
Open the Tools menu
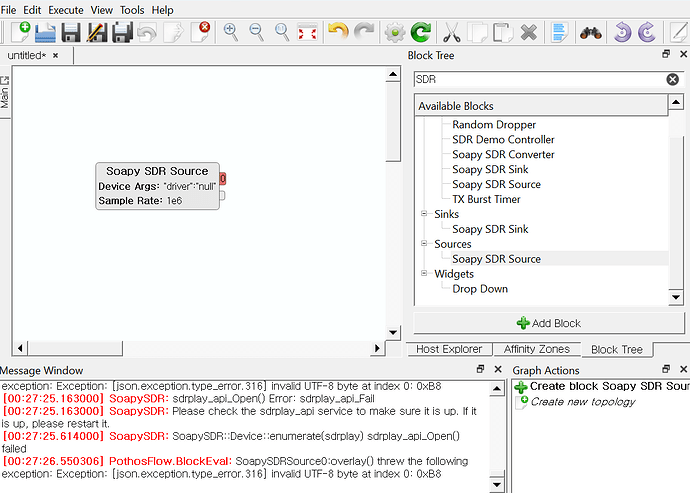point(132,10)
